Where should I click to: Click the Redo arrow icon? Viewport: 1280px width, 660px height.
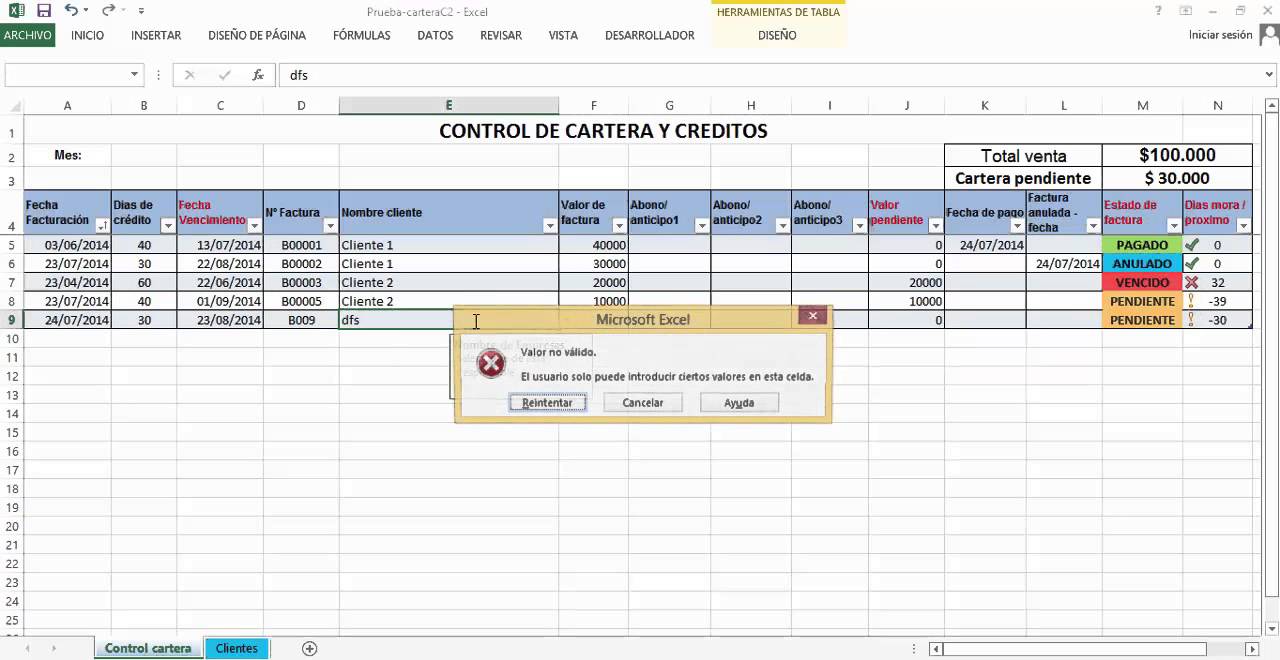[107, 11]
